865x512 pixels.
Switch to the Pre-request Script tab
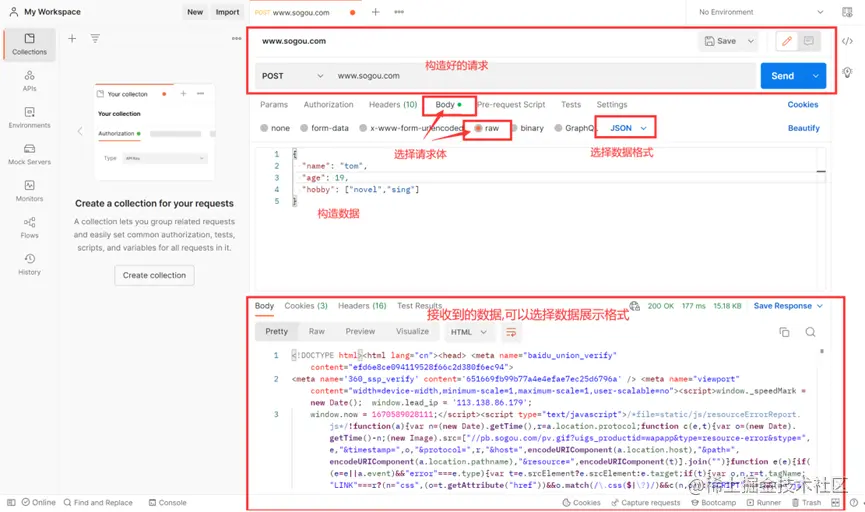[511, 104]
